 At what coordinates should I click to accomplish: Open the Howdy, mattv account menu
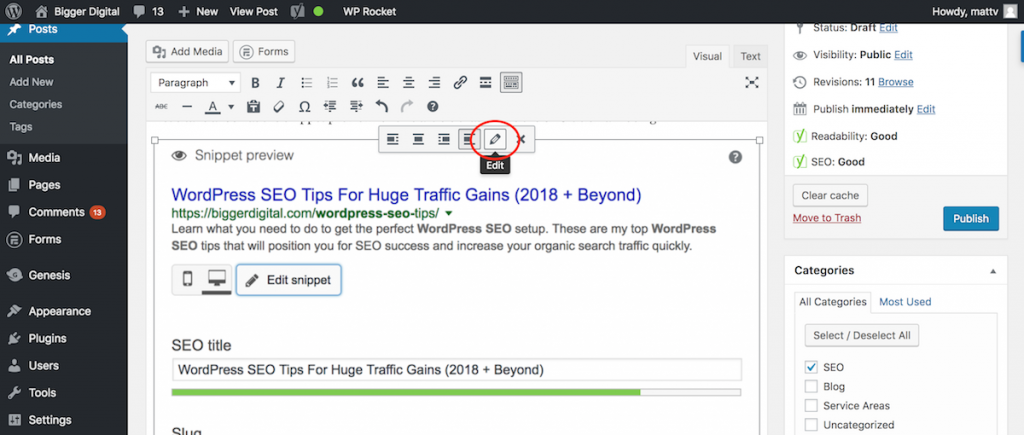[974, 11]
